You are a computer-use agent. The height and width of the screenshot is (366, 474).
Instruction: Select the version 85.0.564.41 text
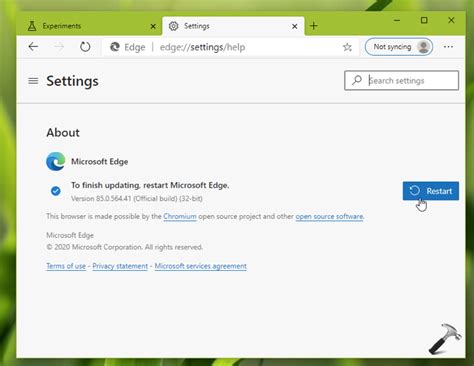pyautogui.click(x=137, y=199)
